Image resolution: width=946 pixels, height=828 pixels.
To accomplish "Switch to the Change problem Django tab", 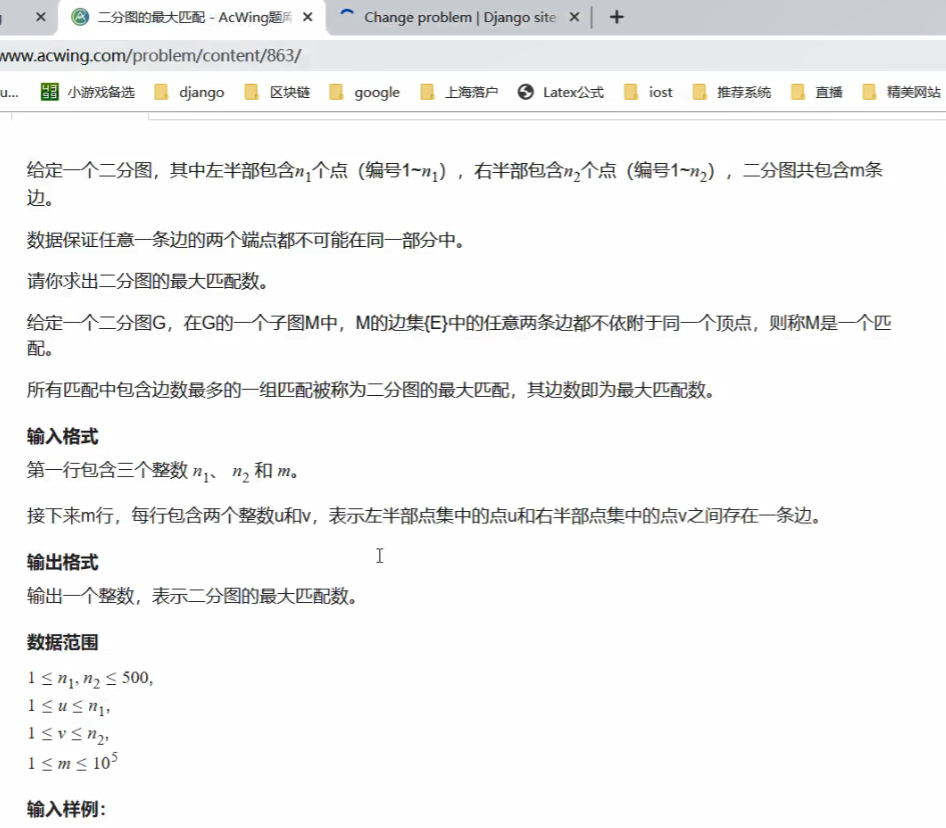I will point(459,17).
